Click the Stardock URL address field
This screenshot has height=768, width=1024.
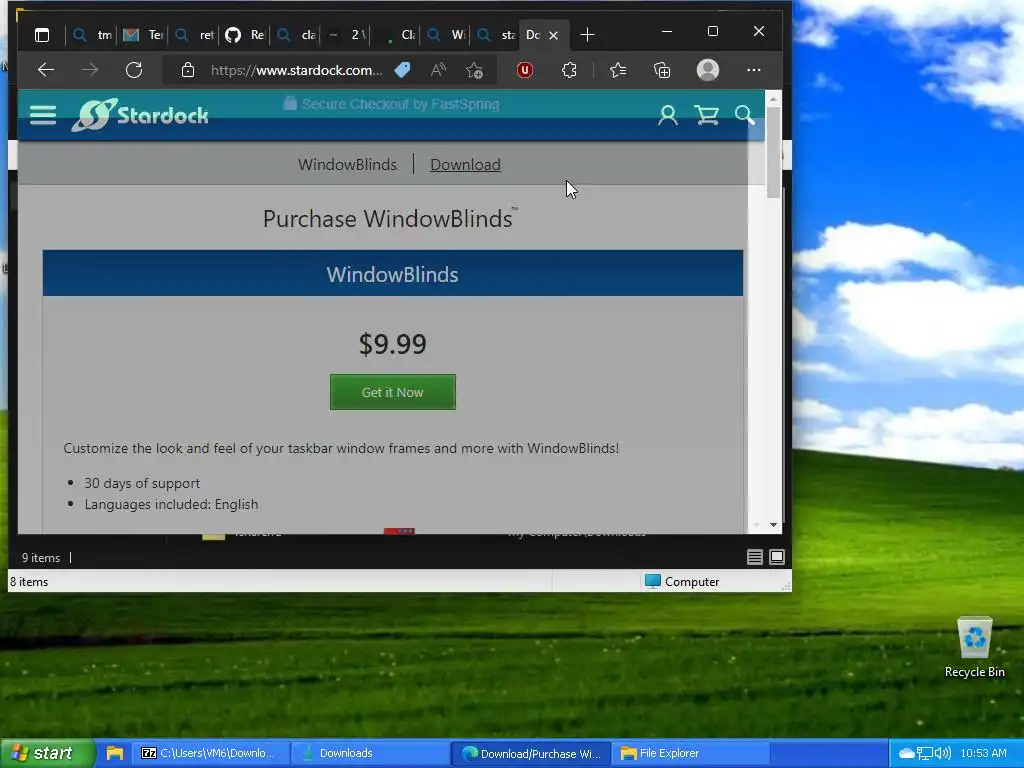pos(296,70)
